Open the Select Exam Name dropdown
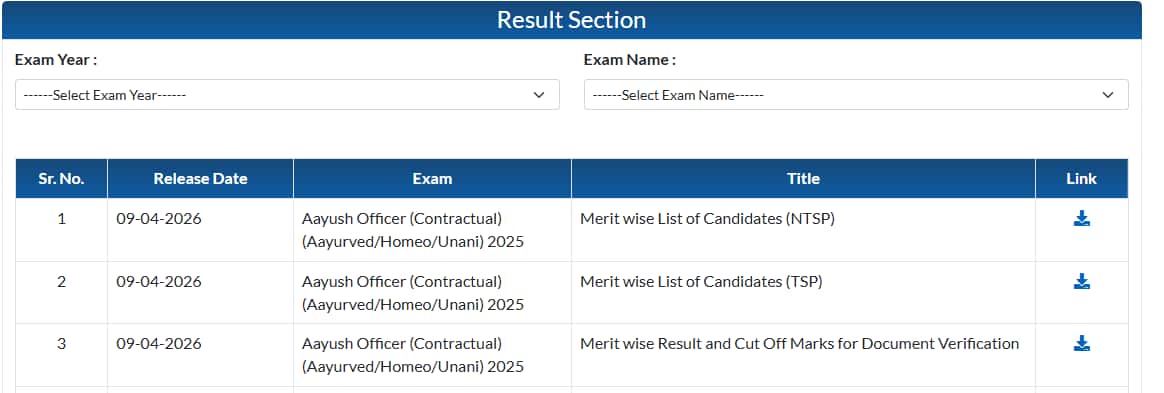Screen dimensions: 1164x393 [856, 95]
